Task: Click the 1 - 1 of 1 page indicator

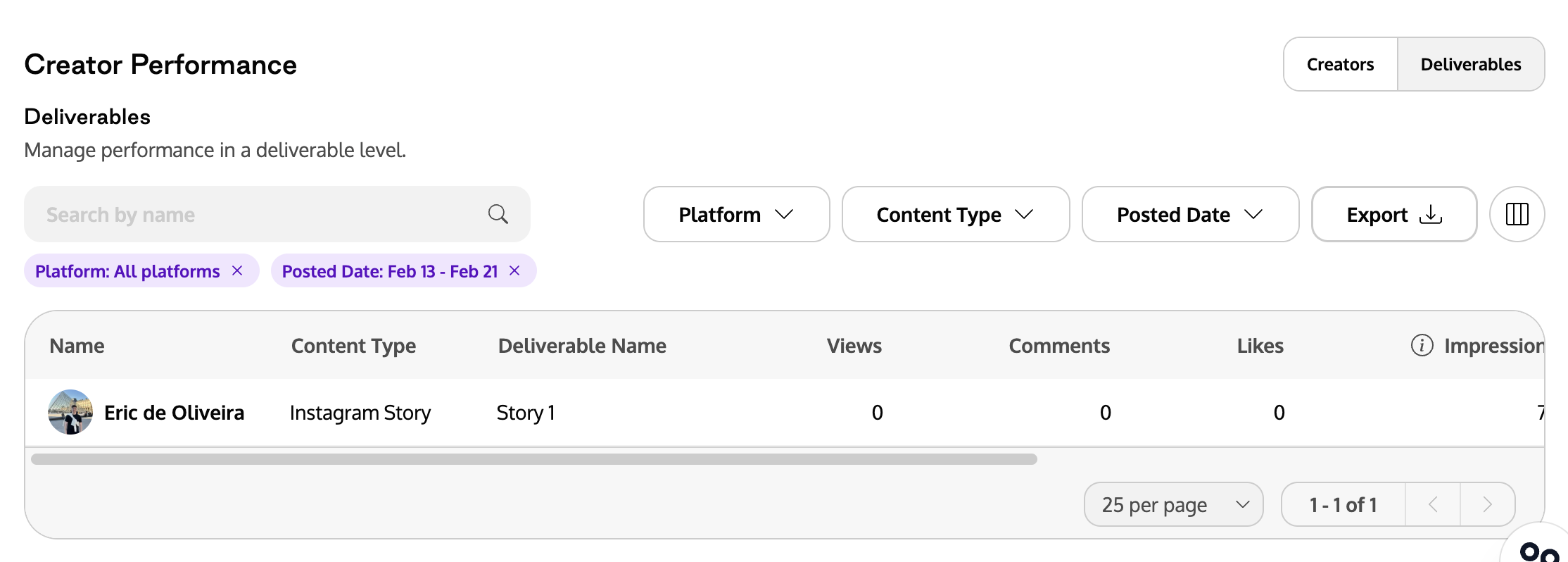Action: click(1343, 505)
